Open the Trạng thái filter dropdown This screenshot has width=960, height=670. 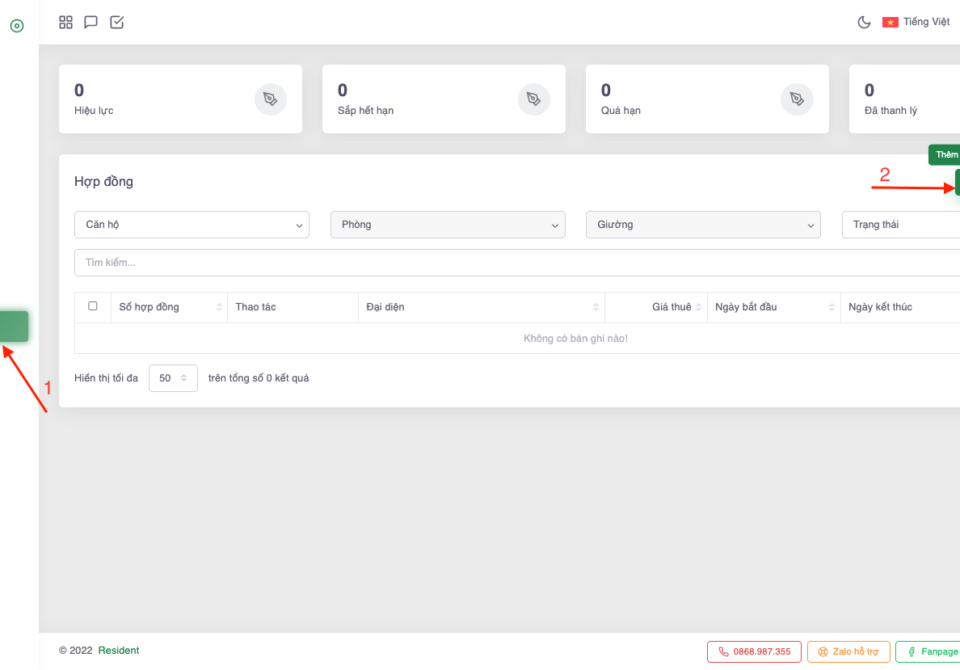tap(900, 225)
